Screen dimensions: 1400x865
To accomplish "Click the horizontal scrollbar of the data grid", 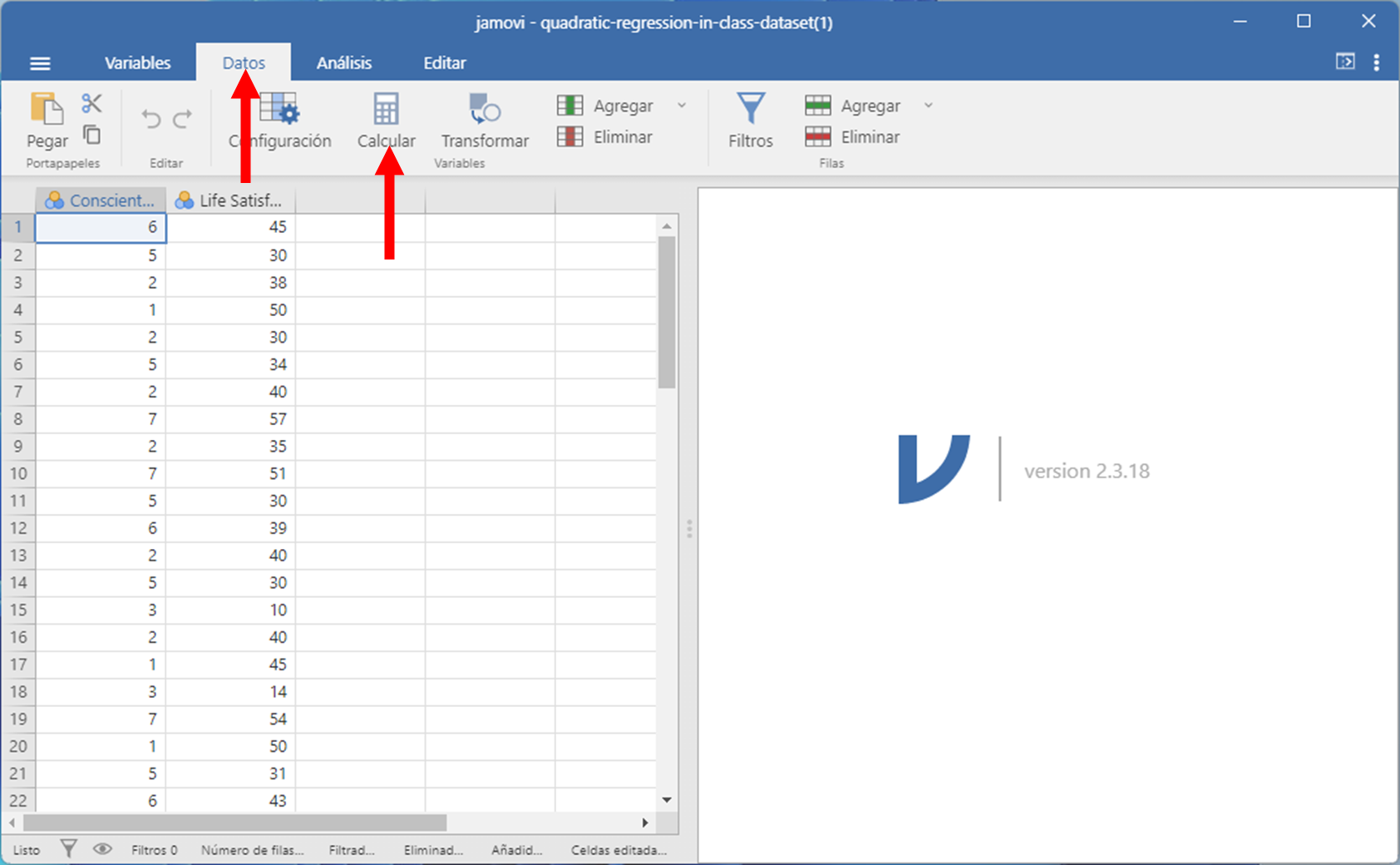I will [x=235, y=823].
